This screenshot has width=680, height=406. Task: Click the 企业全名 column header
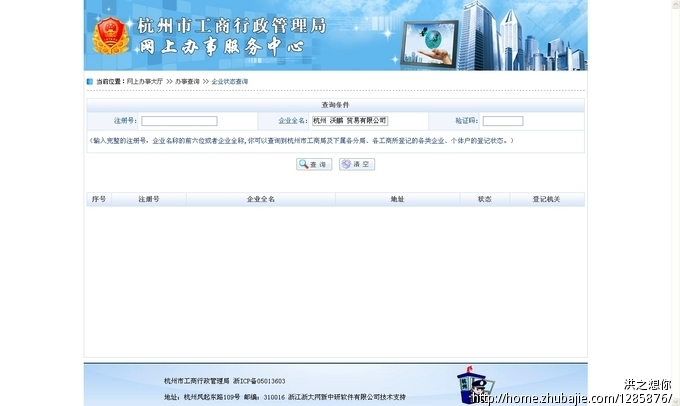tap(261, 199)
